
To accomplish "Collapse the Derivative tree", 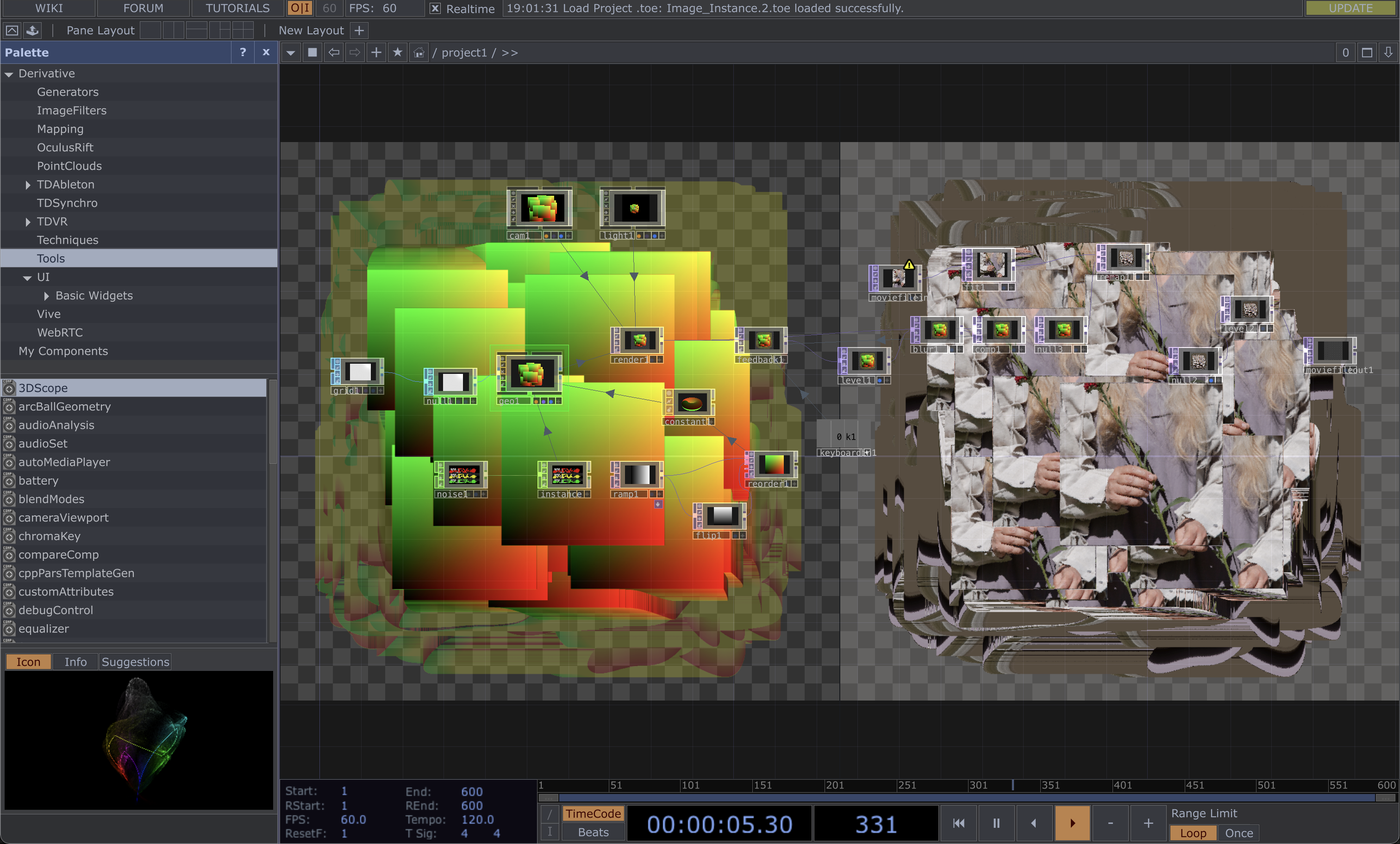I will click(9, 74).
